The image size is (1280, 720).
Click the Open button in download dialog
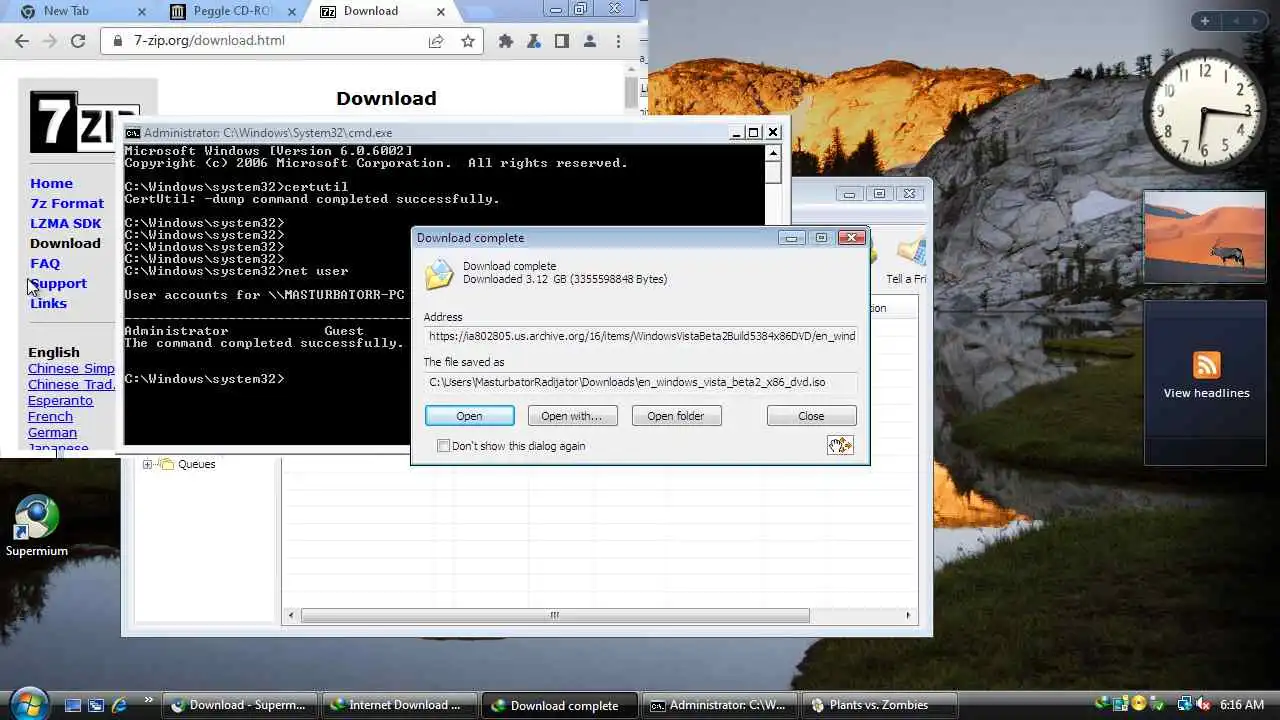(x=470, y=416)
